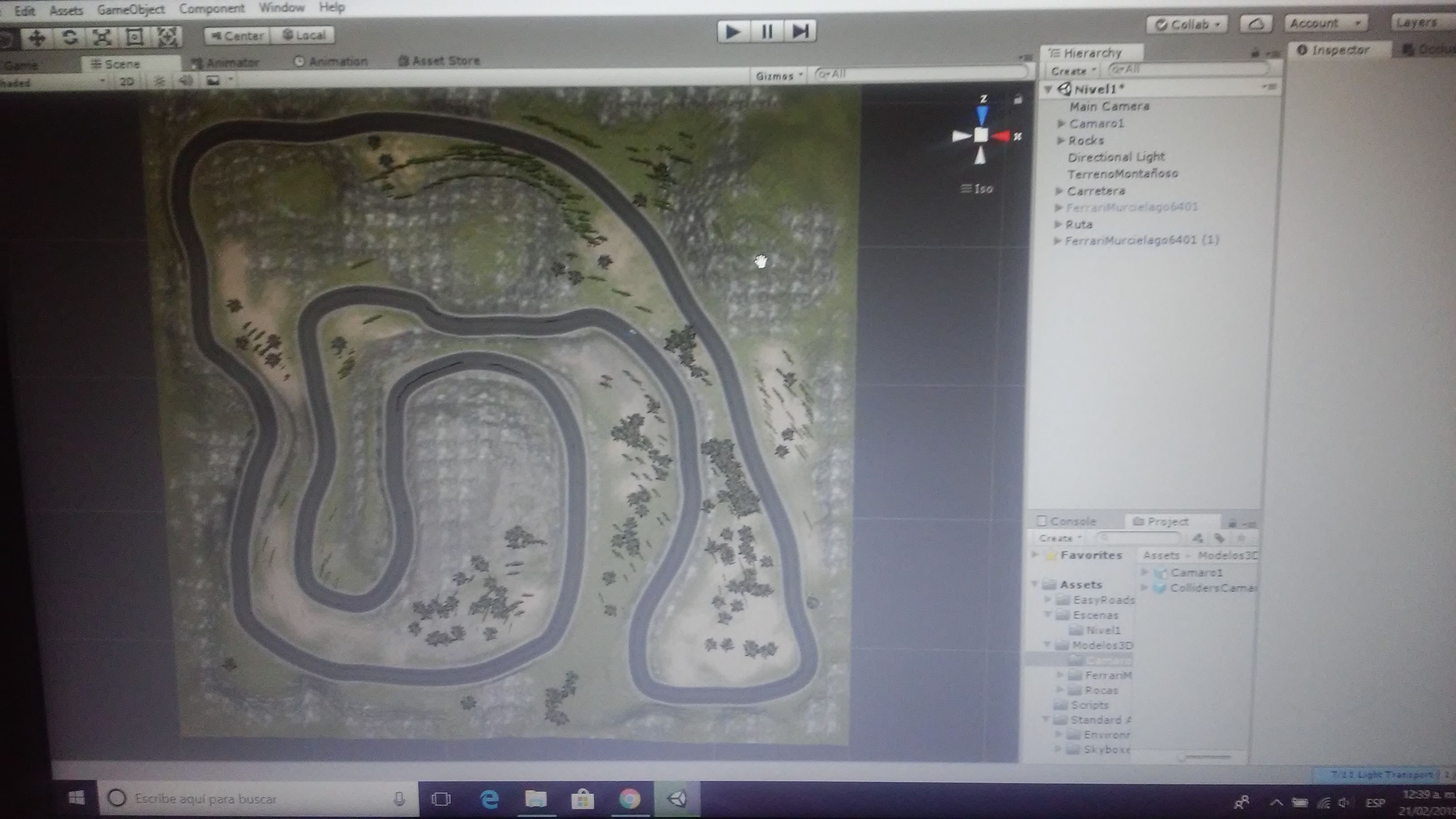Select the Scale tool

[102, 37]
